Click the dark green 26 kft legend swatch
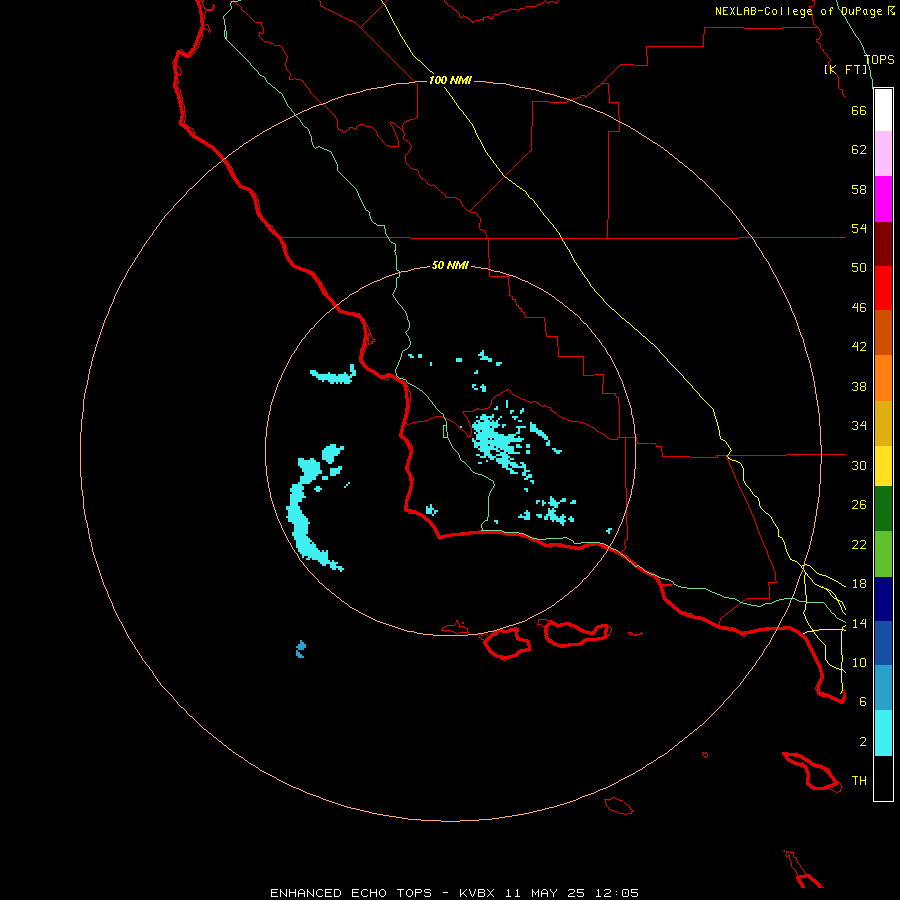This screenshot has width=900, height=900. coord(883,509)
